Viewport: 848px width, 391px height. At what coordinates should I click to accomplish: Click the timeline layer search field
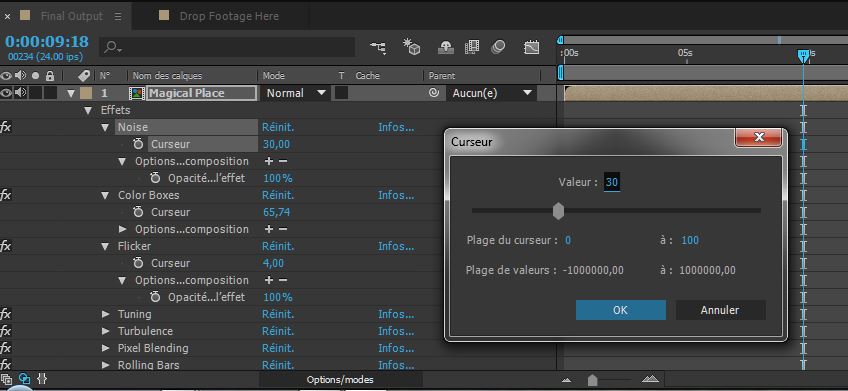pyautogui.click(x=228, y=48)
